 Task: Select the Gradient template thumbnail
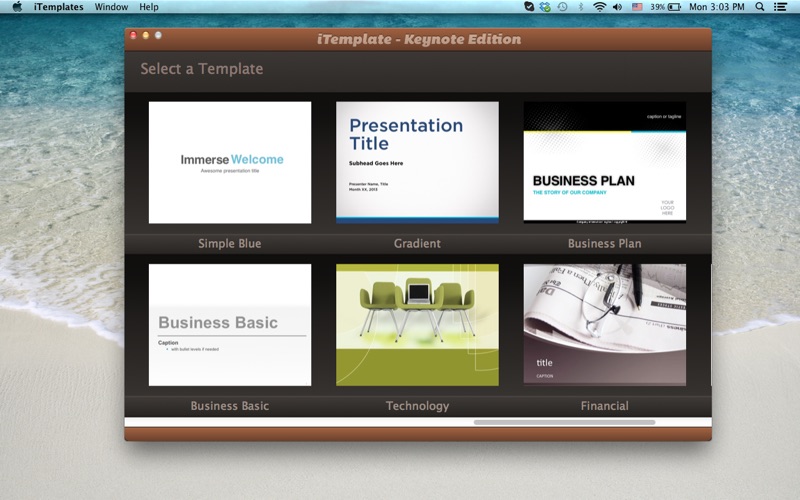pyautogui.click(x=417, y=162)
